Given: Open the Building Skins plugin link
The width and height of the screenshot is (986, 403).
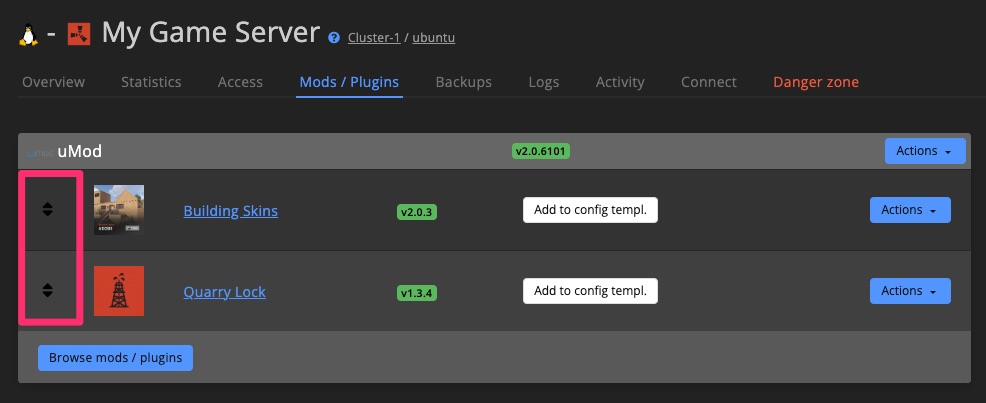Looking at the screenshot, I should click(231, 211).
